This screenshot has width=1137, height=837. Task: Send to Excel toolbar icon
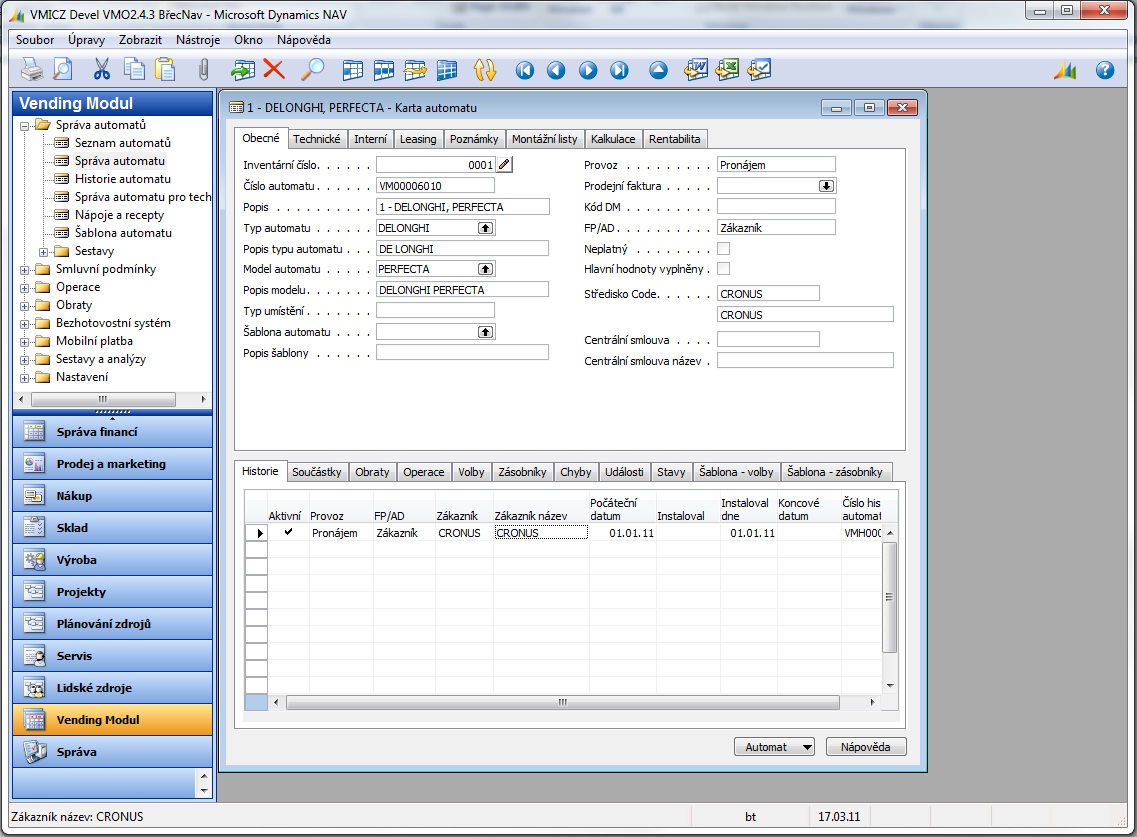[x=727, y=70]
